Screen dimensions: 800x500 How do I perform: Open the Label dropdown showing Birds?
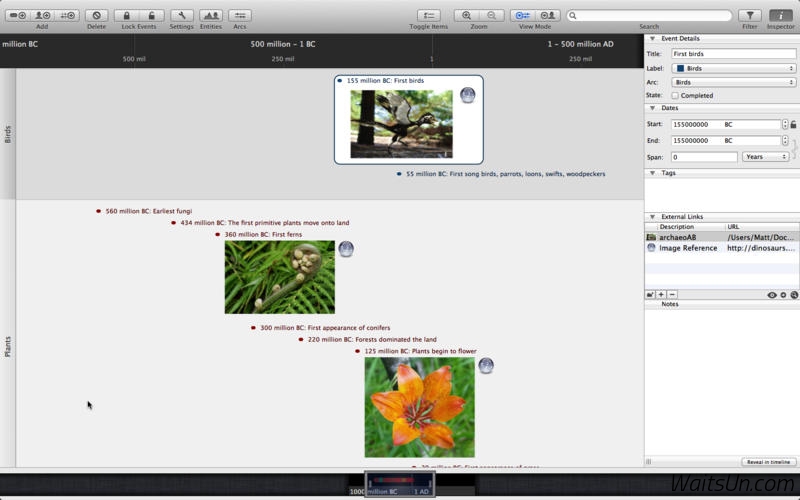click(x=733, y=68)
